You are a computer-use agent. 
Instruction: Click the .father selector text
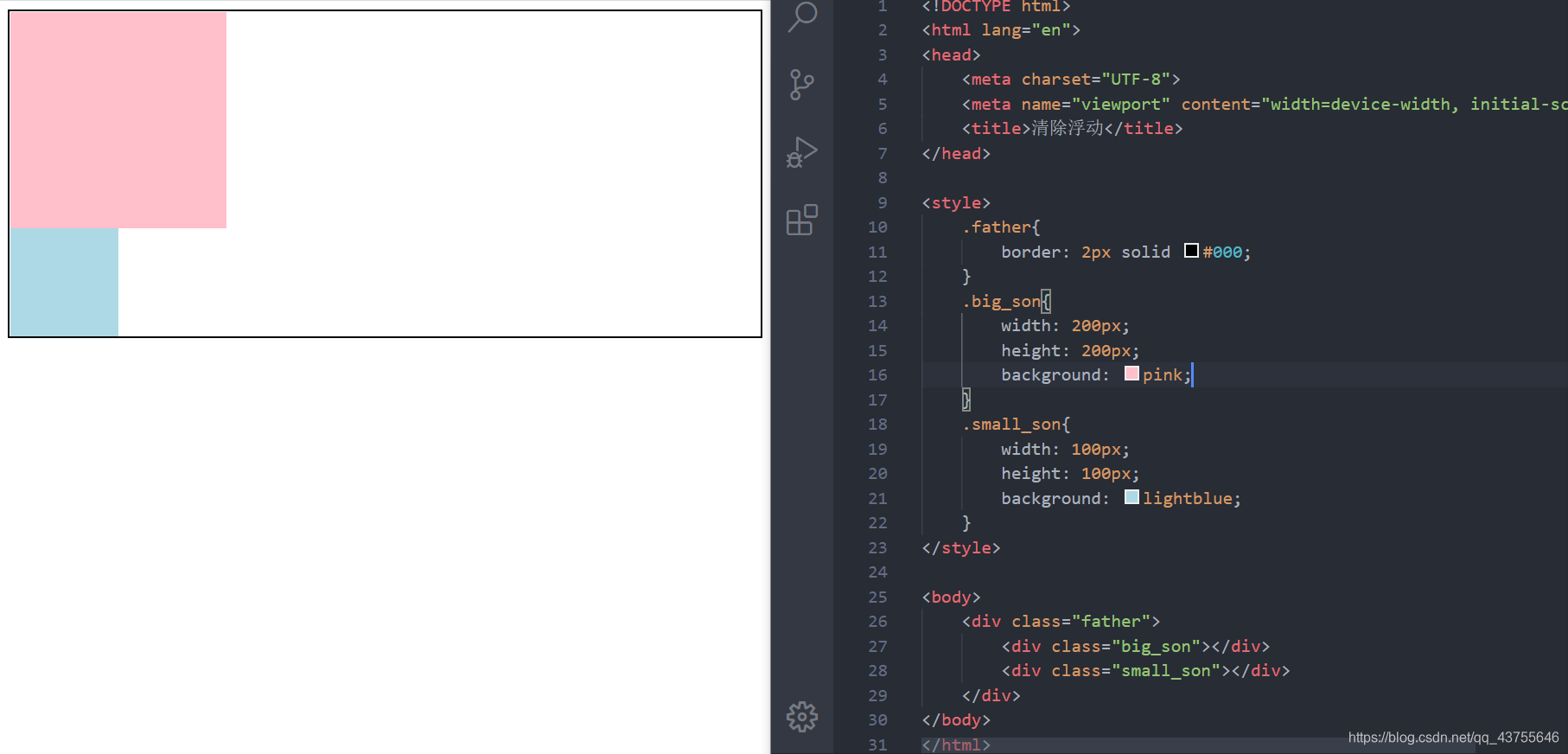click(x=997, y=227)
